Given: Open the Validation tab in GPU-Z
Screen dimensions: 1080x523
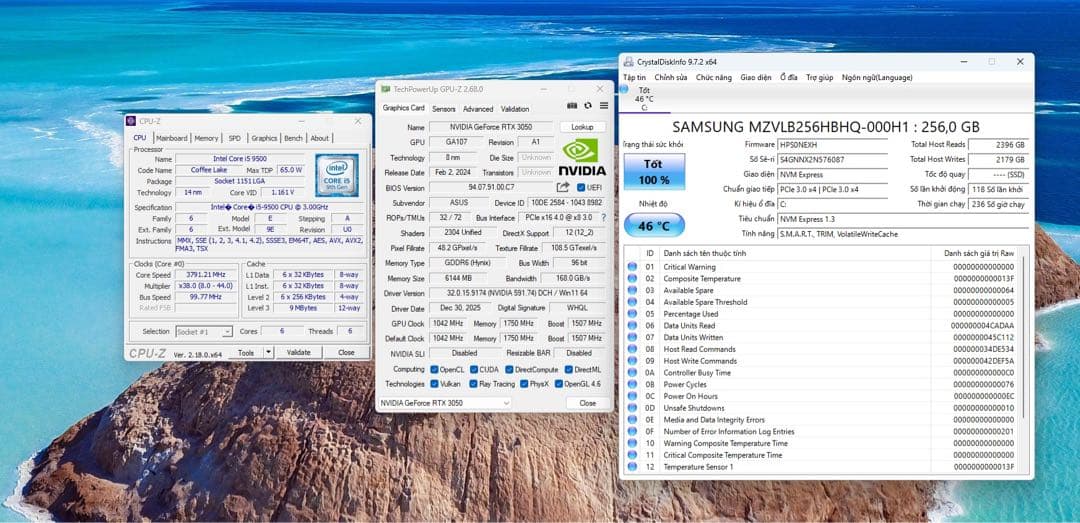Looking at the screenshot, I should (515, 109).
